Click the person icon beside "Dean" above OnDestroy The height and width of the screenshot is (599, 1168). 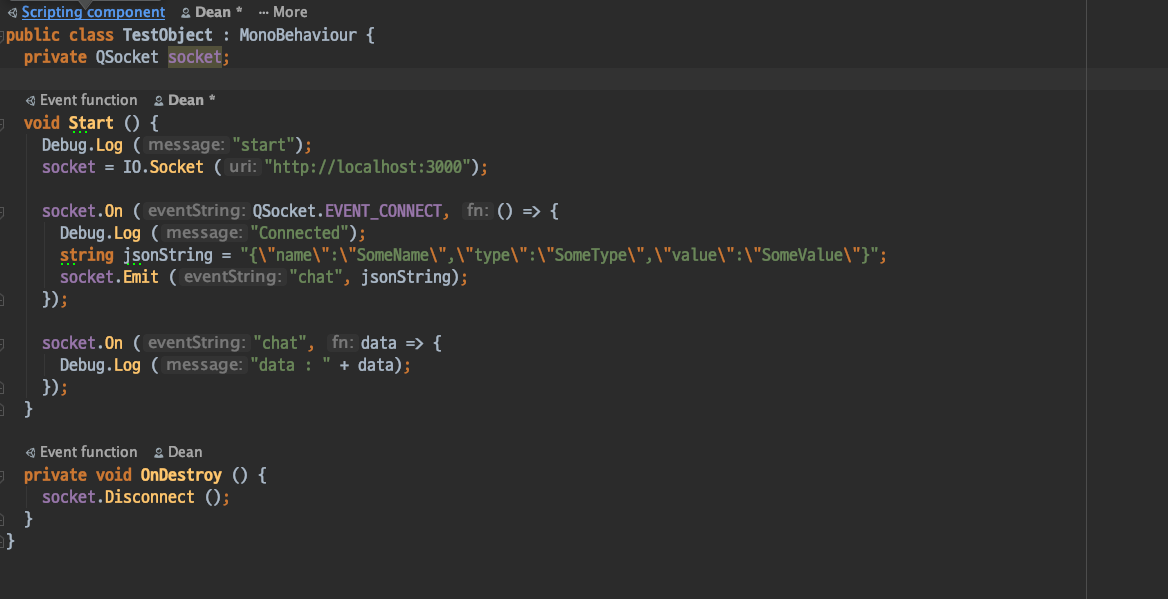click(157, 452)
